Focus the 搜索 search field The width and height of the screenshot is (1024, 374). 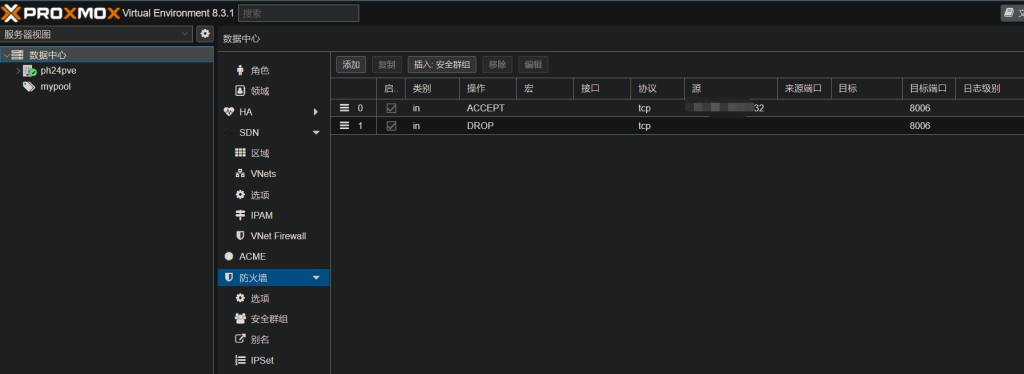pyautogui.click(x=298, y=13)
